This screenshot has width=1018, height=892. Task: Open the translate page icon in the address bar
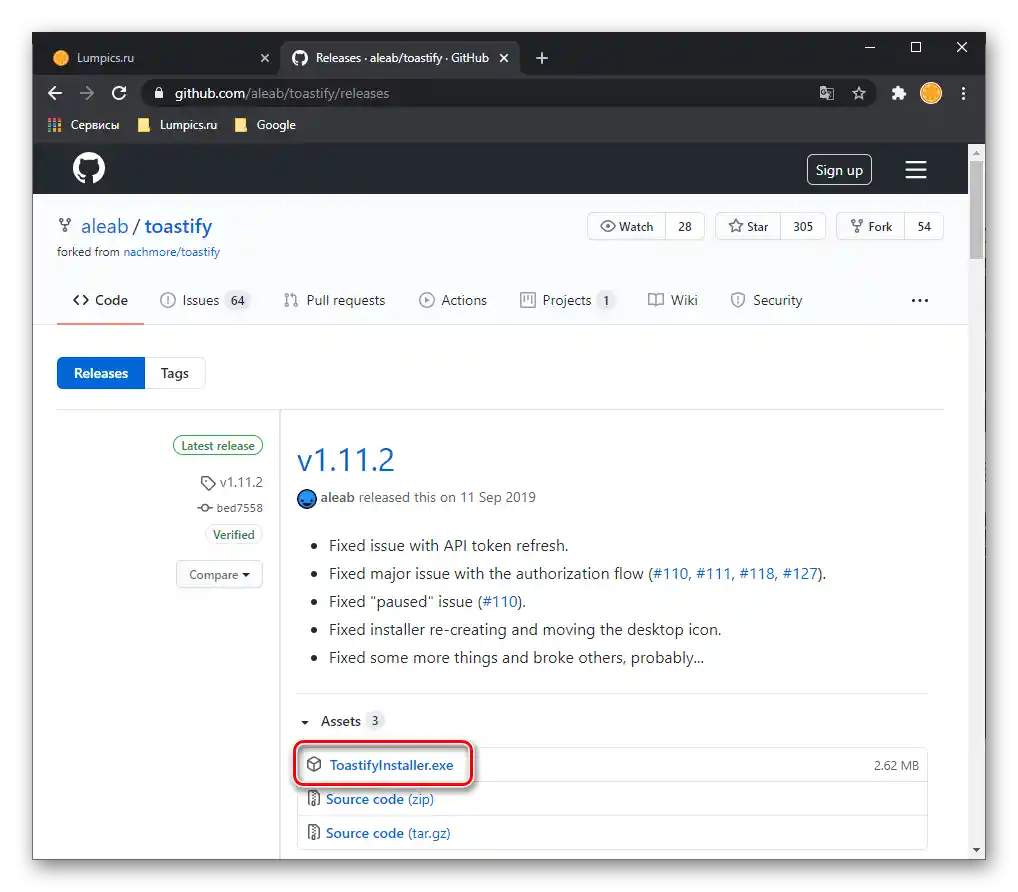click(x=826, y=93)
